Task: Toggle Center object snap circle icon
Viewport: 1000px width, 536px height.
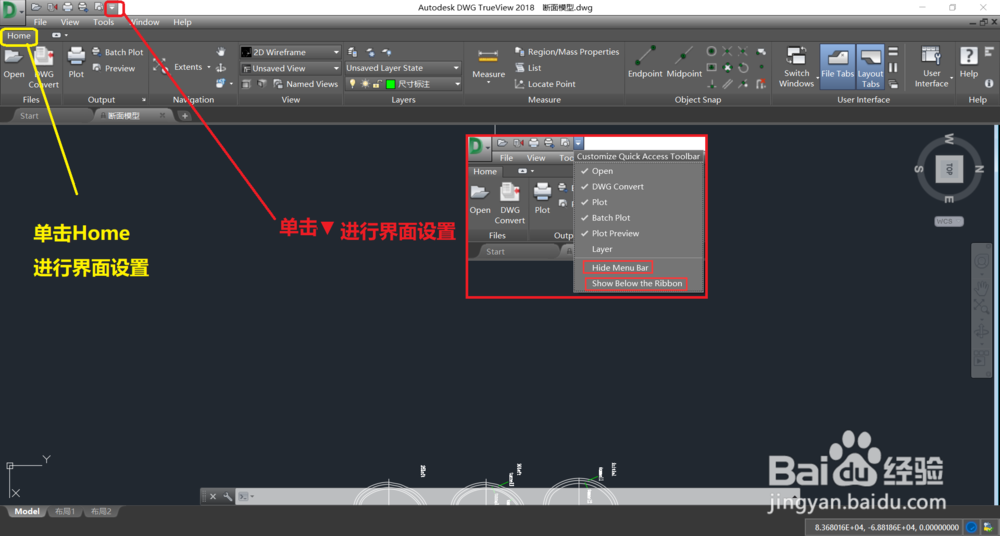Action: coord(712,52)
